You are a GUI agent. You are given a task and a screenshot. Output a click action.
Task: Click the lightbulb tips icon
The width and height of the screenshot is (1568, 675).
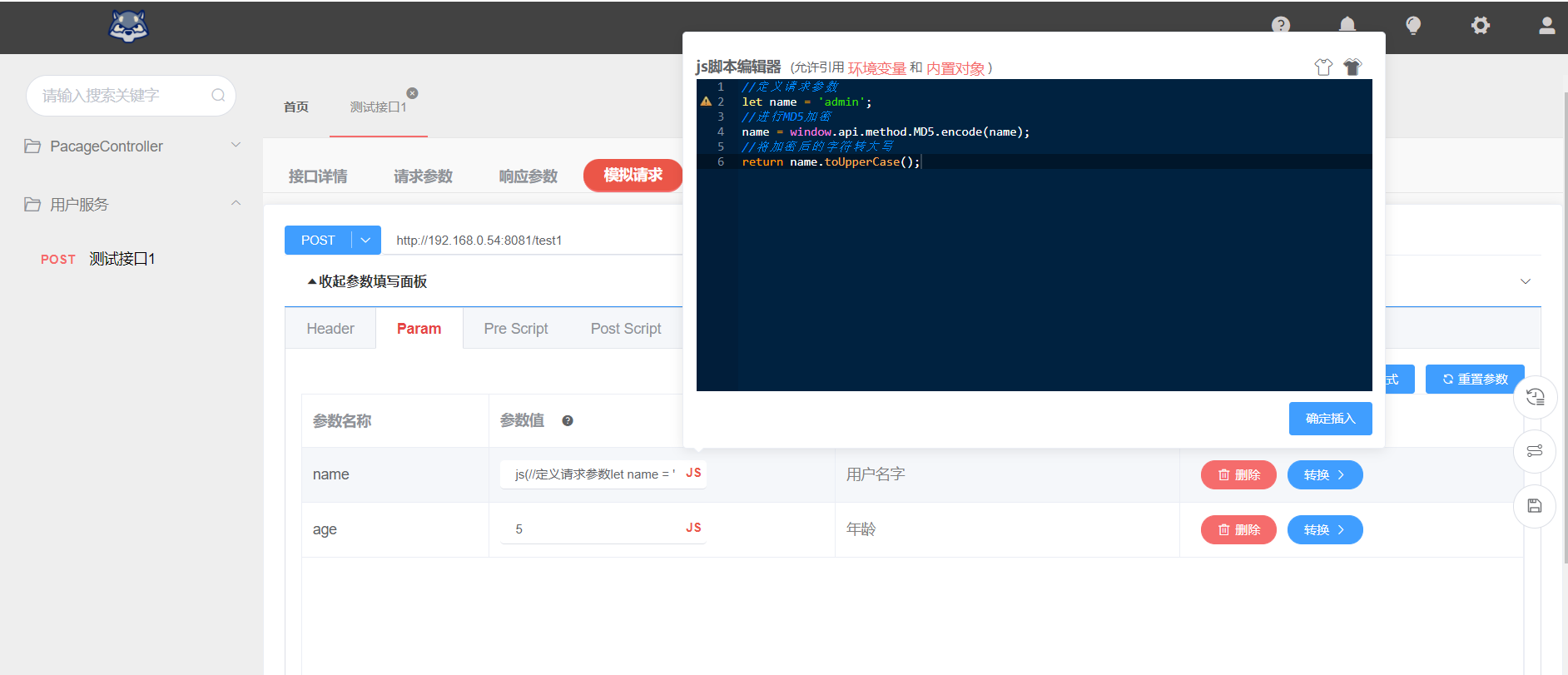pyautogui.click(x=1413, y=25)
